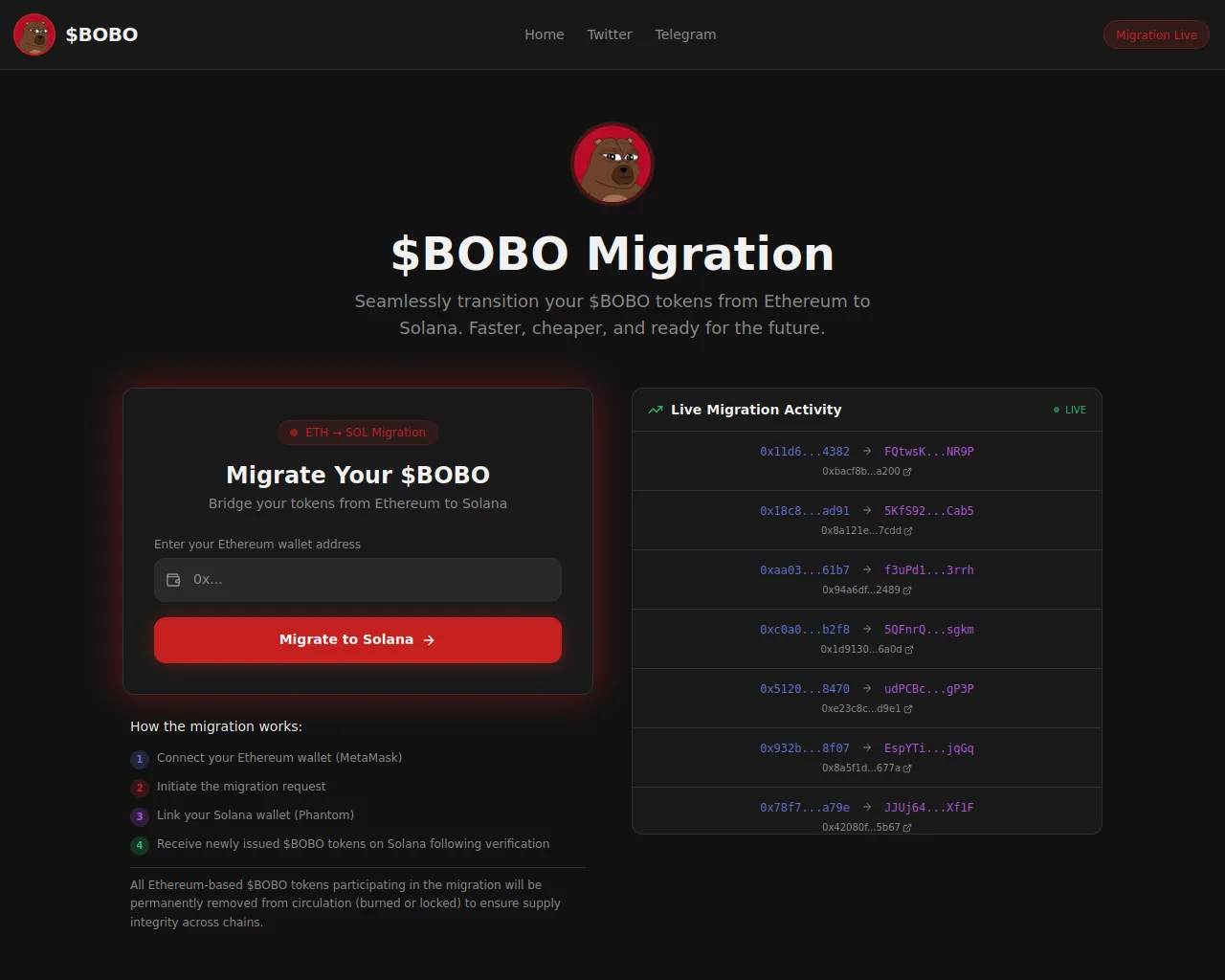
Task: Click the arrow icon after 0x78f7...a79e
Action: pos(867,807)
